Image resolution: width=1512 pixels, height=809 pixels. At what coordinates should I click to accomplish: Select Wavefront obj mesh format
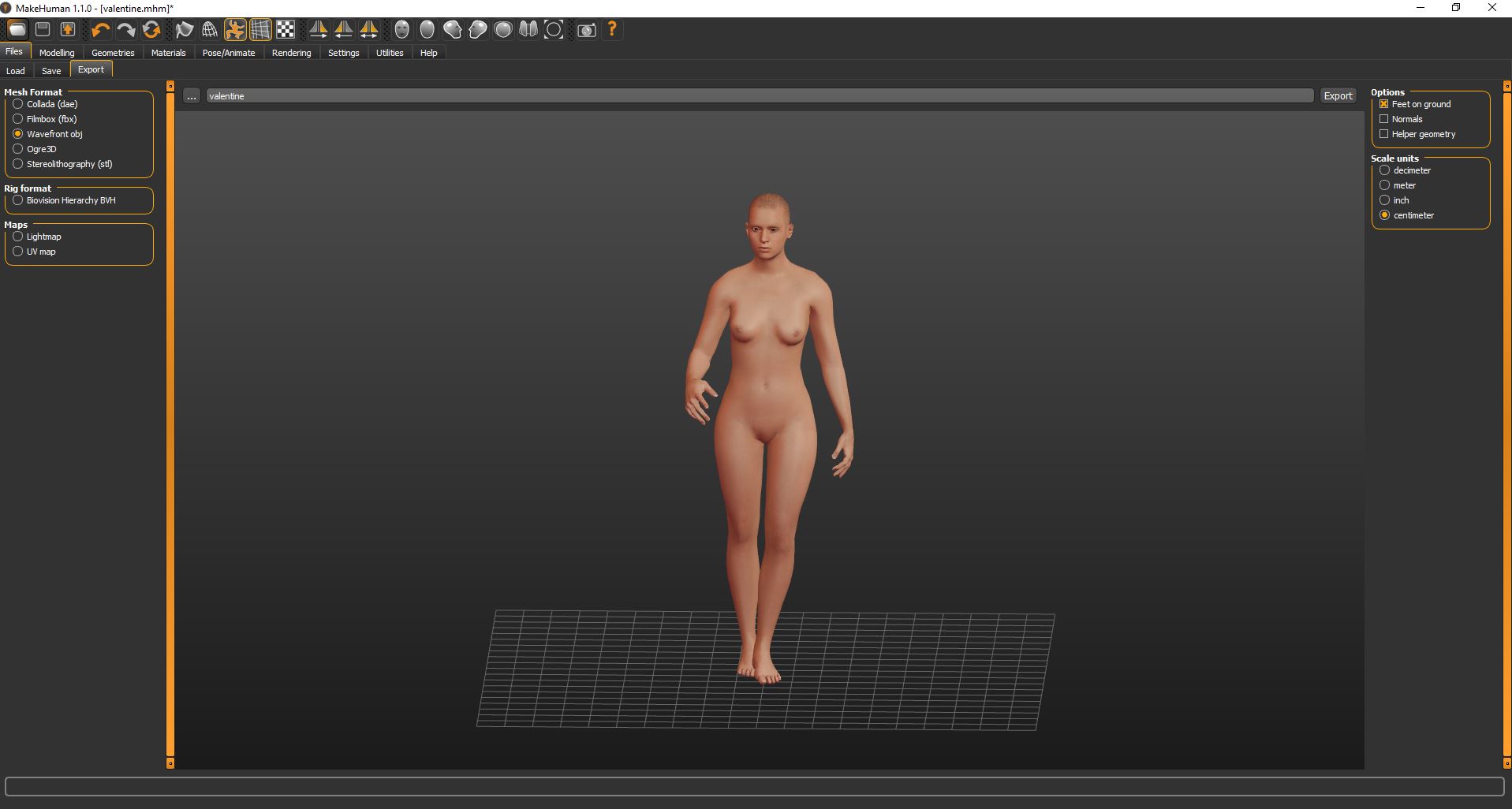[47, 134]
